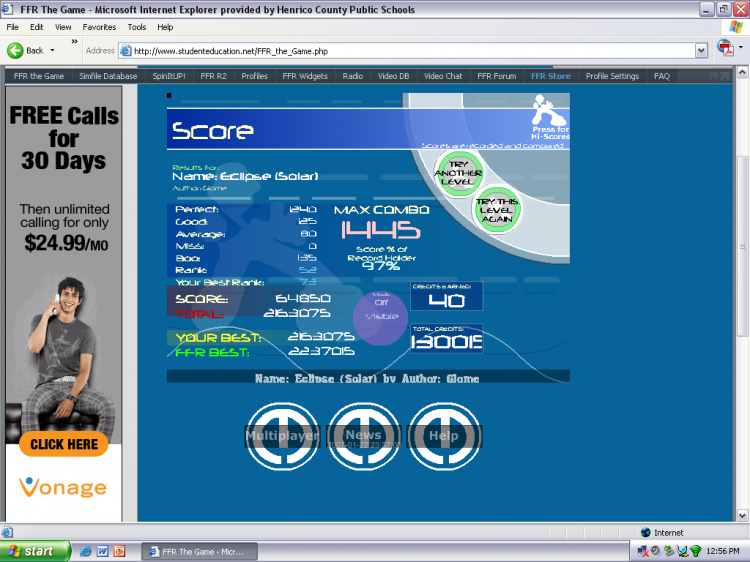Click the CLICK HERE ad button

[x=64, y=444]
